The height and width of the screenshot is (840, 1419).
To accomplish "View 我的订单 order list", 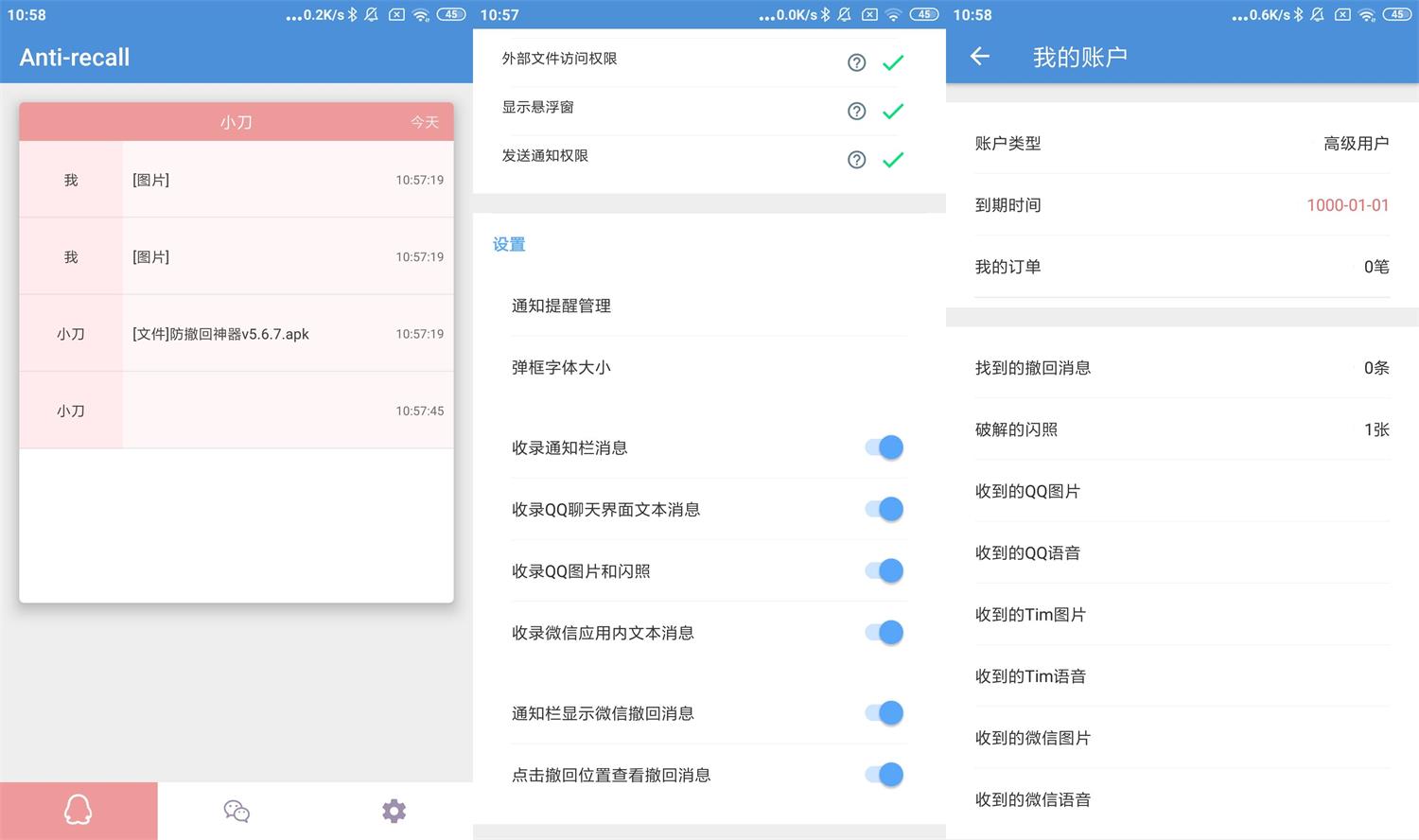I will (x=1181, y=267).
